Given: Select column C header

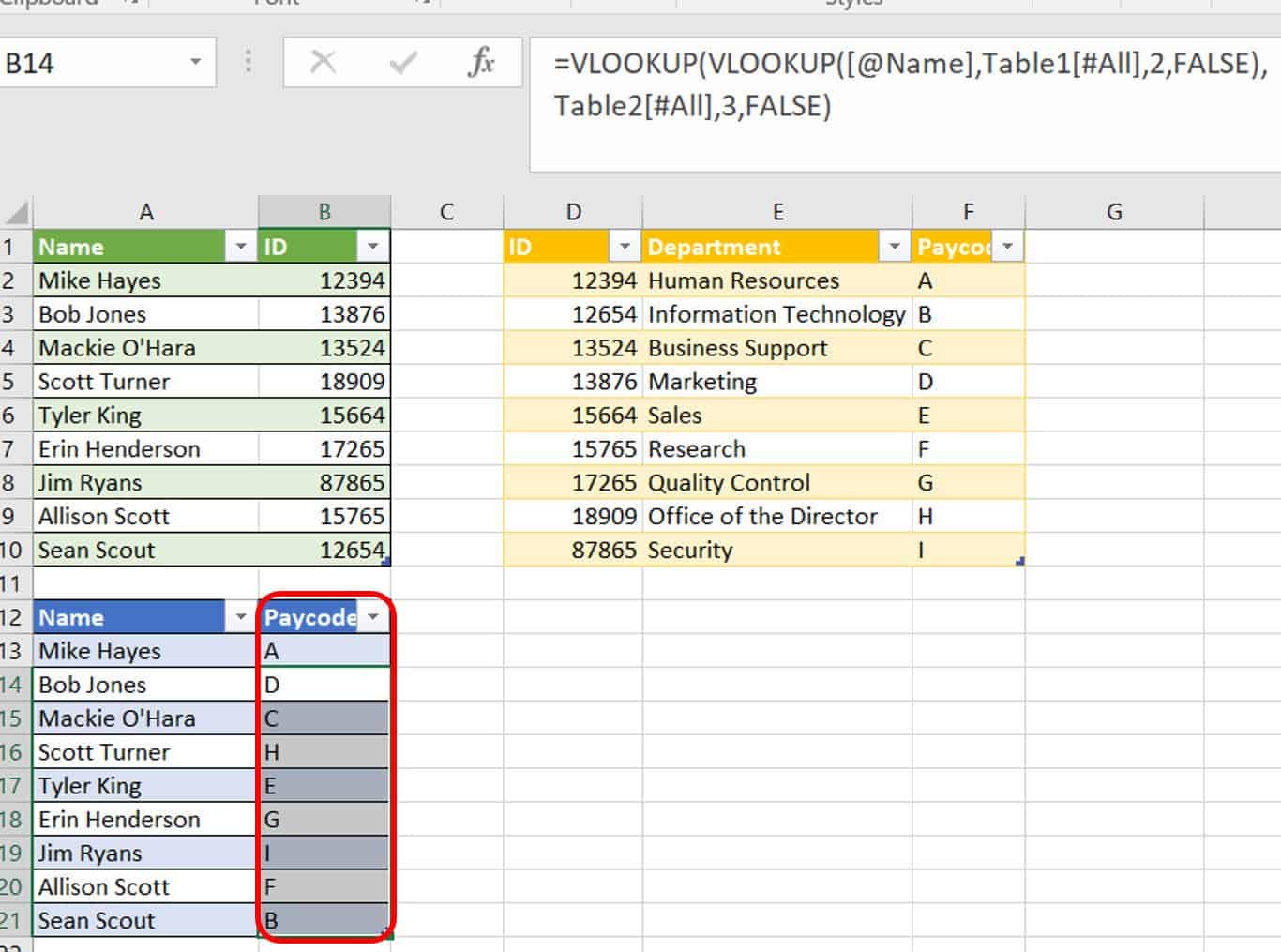Looking at the screenshot, I should point(446,212).
